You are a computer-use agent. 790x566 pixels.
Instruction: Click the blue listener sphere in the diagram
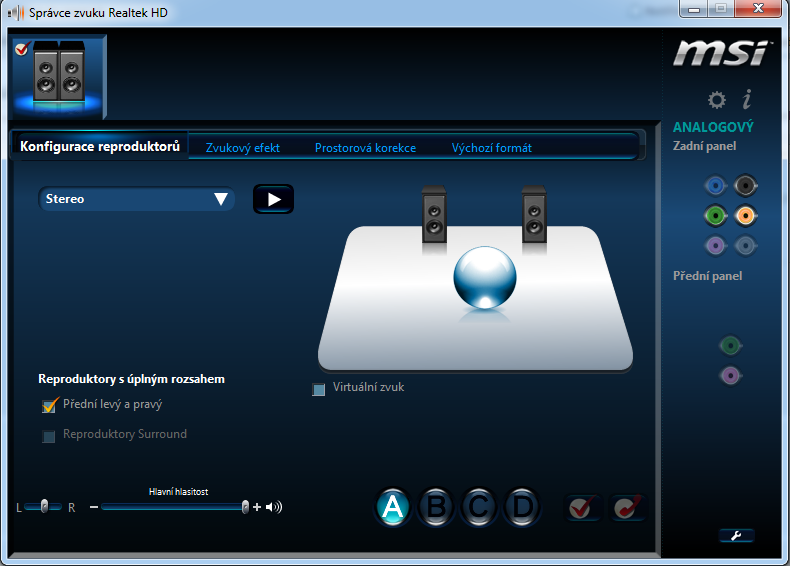[x=485, y=277]
